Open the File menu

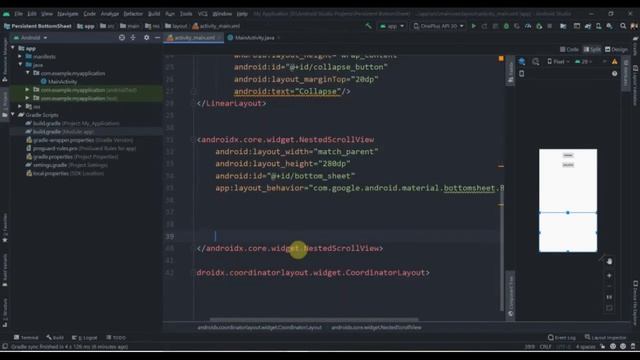19,14
